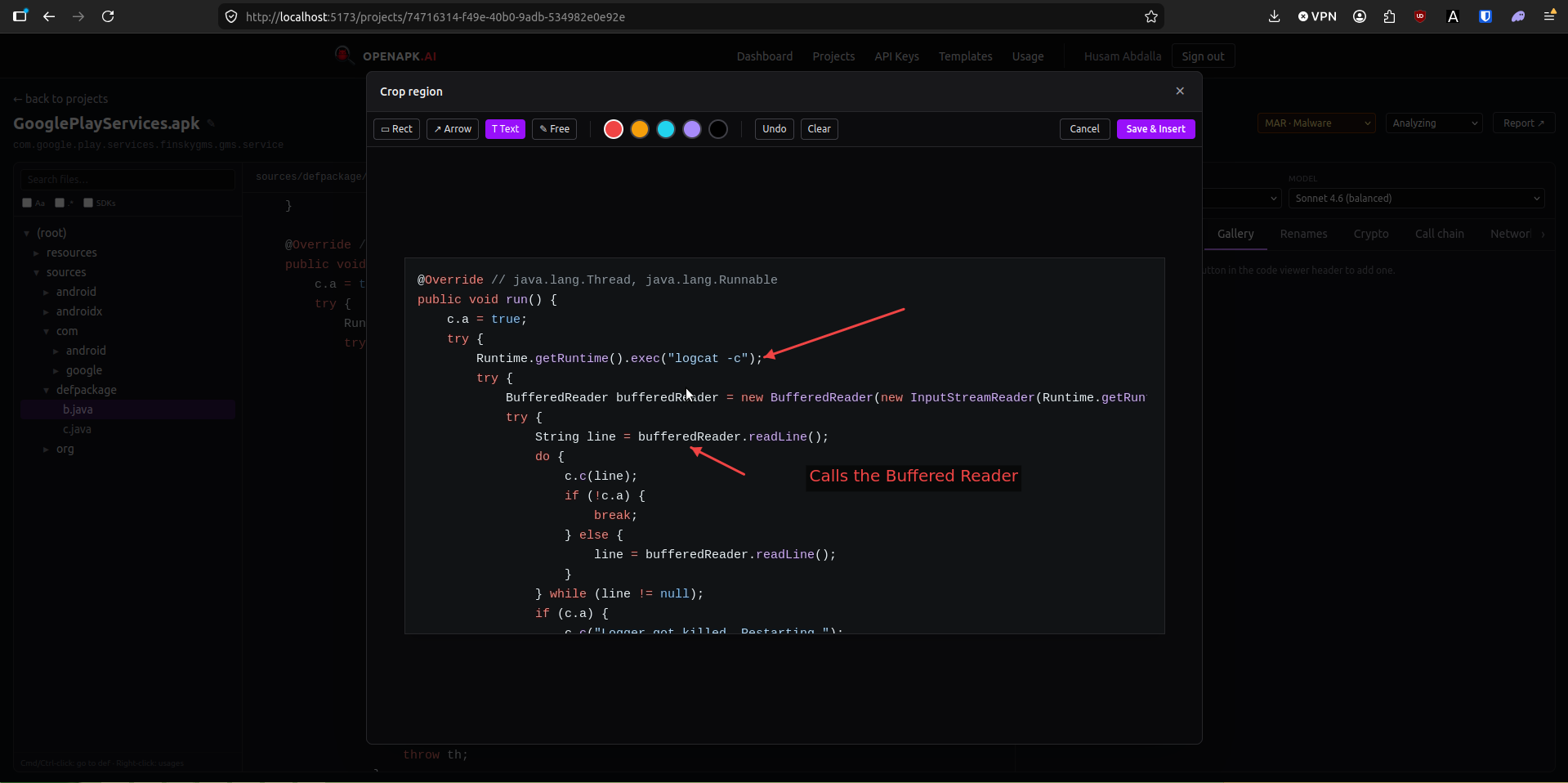Toggle the SDKs checkbox
The width and height of the screenshot is (1568, 783).
tap(88, 203)
